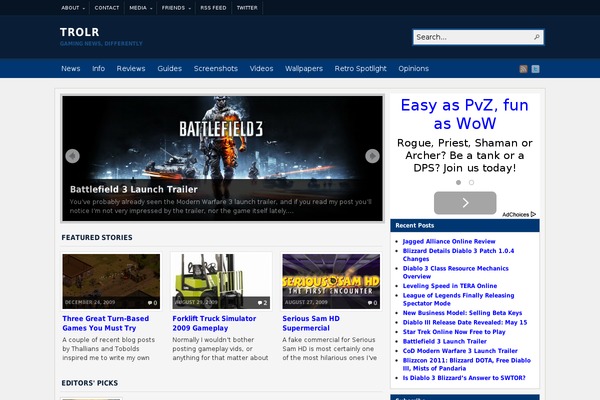
Task: Go to the next slide arrow
Action: (372, 156)
